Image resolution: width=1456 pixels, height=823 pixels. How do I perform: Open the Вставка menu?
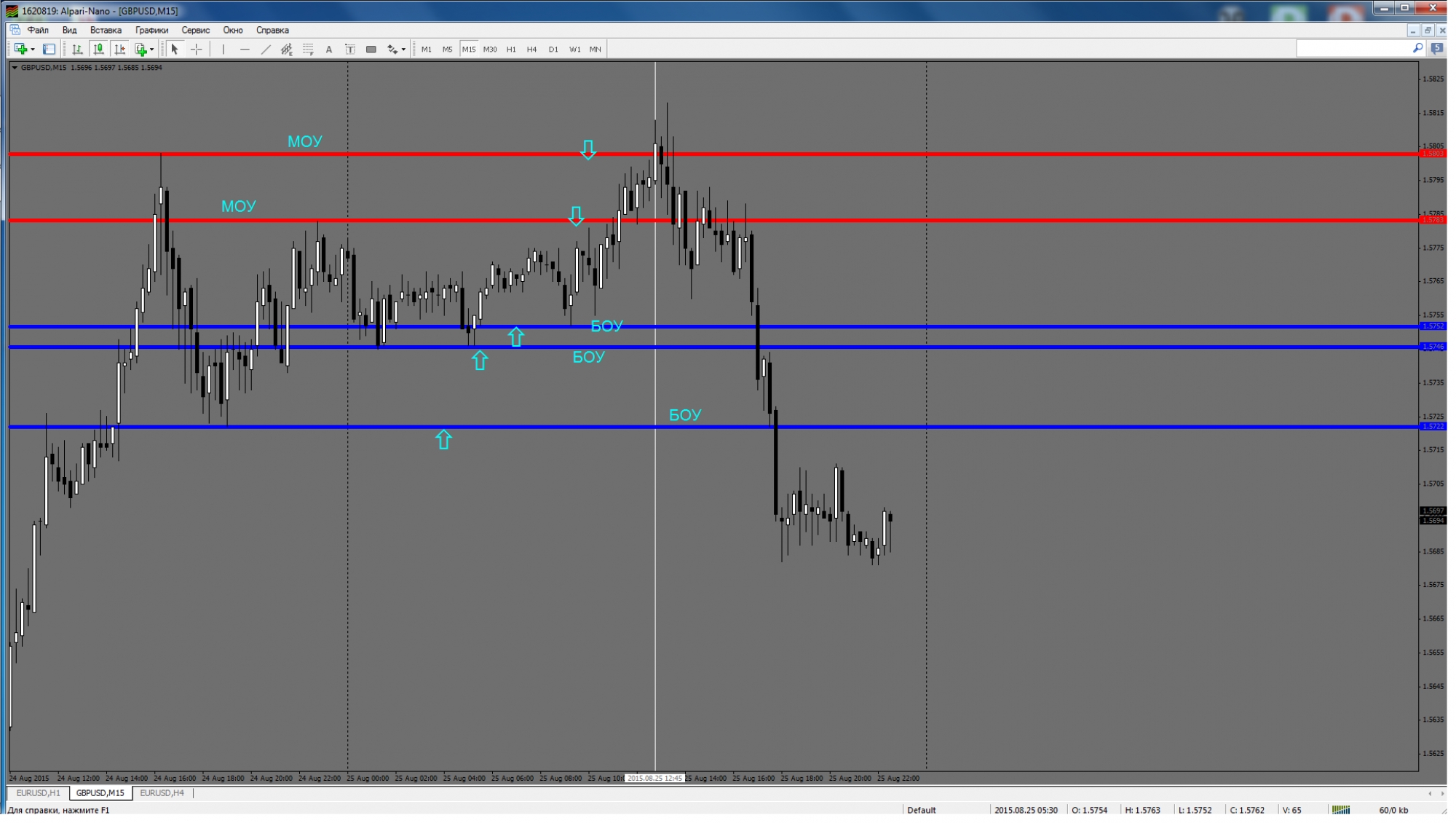[106, 31]
